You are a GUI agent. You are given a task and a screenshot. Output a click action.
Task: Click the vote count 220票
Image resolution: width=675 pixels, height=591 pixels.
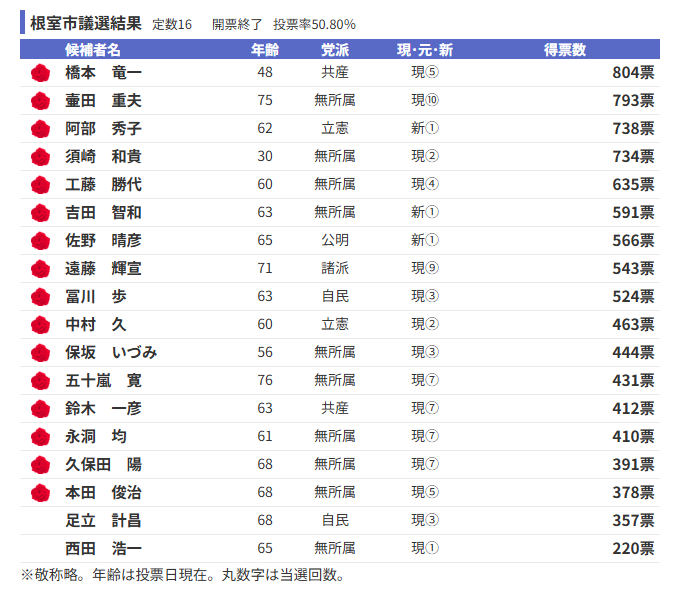click(x=633, y=548)
